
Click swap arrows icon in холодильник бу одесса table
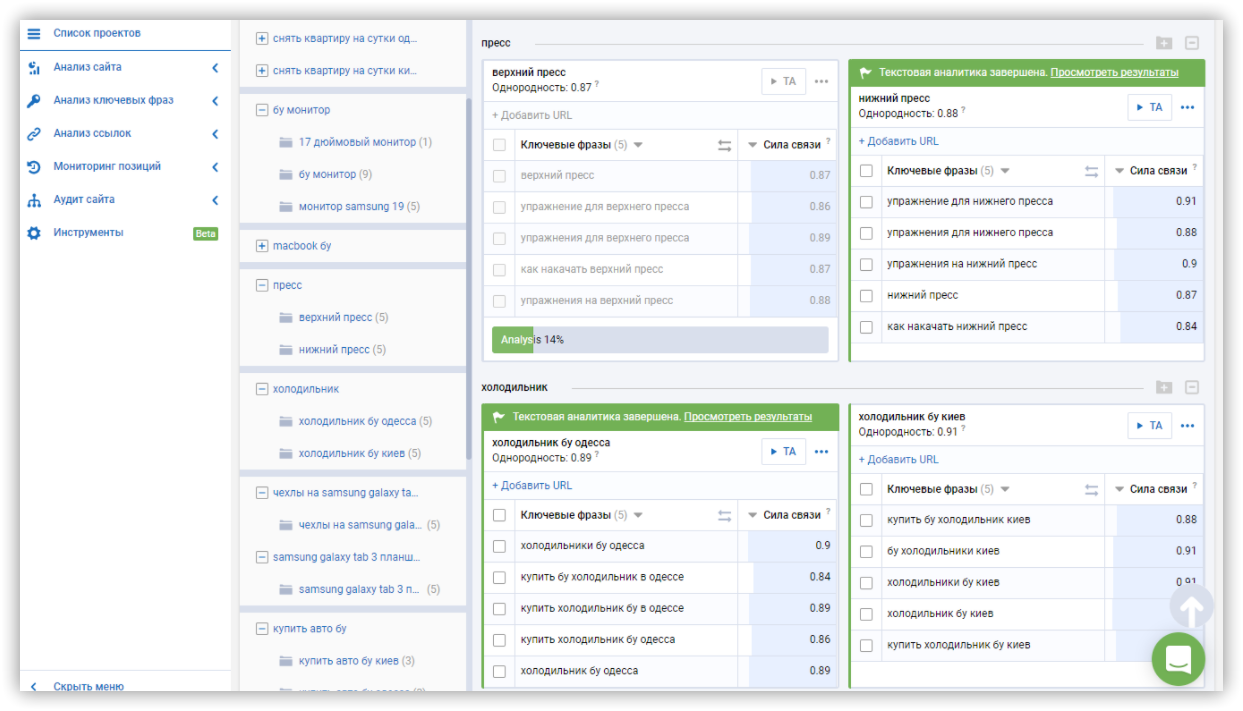click(725, 515)
